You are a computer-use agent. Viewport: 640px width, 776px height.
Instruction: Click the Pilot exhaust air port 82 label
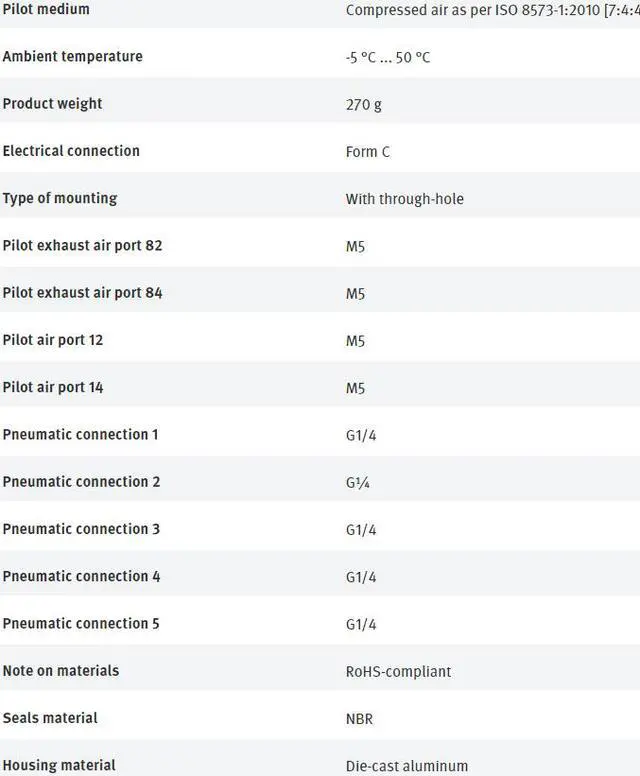[82, 245]
